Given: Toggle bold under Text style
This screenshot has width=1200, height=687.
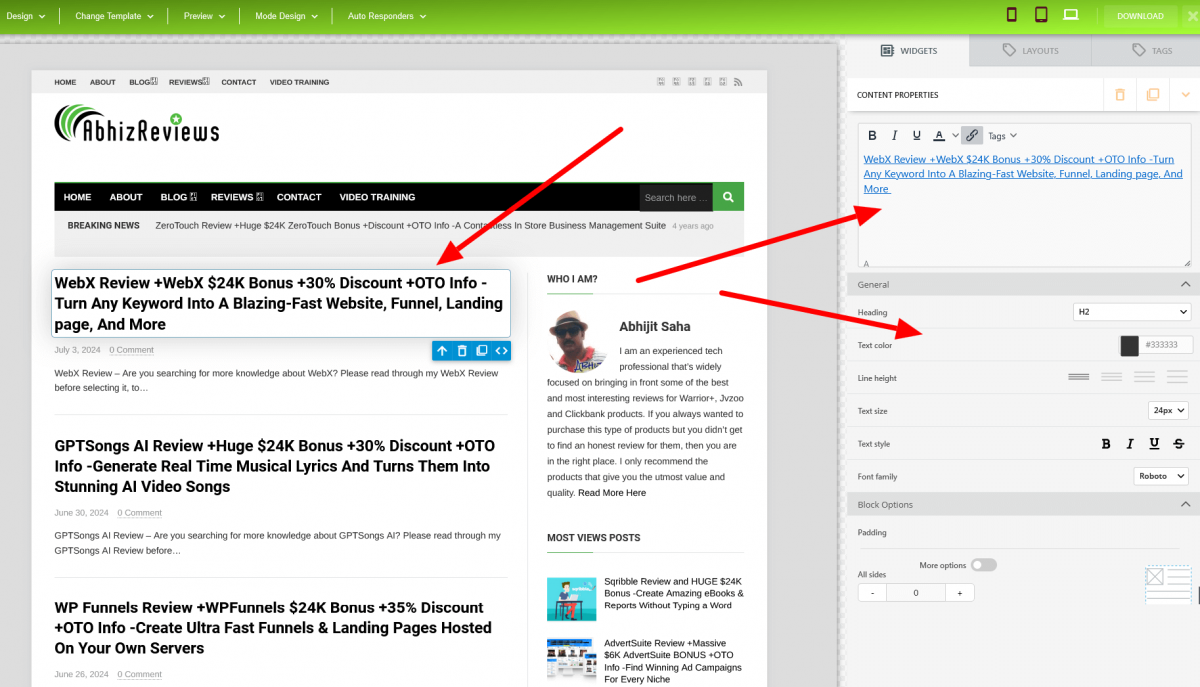Looking at the screenshot, I should [x=1106, y=444].
